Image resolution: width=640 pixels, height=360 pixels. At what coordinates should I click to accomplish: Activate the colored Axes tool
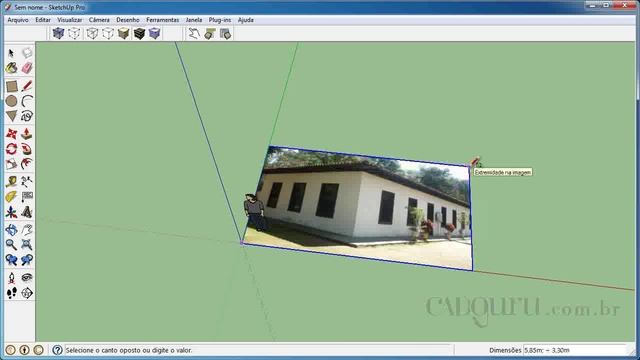coord(11,212)
